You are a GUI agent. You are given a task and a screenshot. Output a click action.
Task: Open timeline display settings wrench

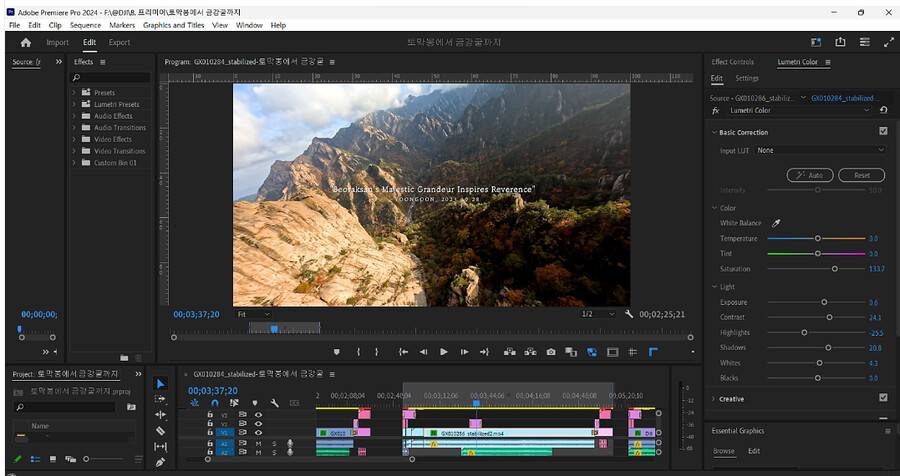(273, 403)
